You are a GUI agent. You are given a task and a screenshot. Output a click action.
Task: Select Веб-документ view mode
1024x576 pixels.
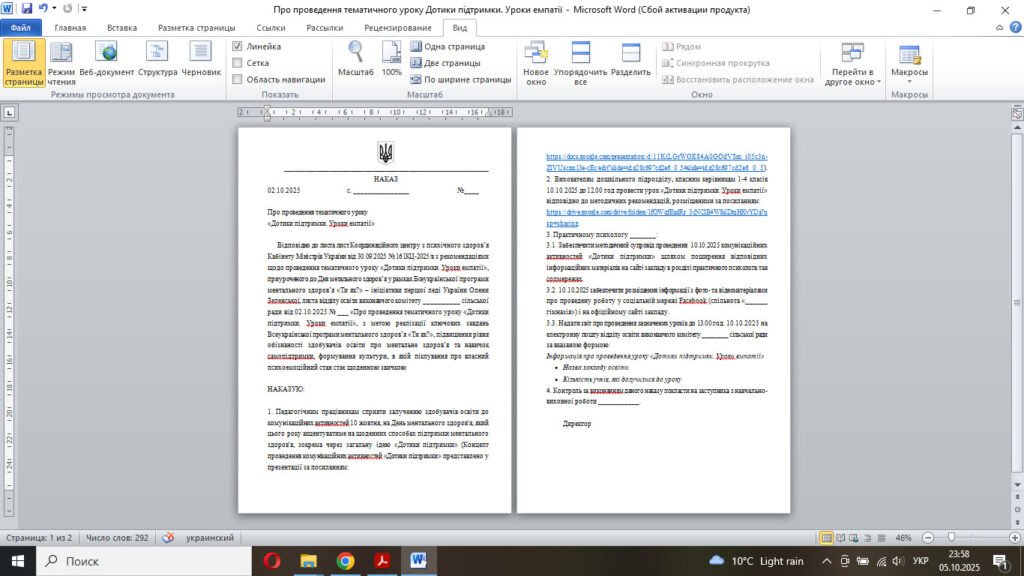(x=106, y=62)
